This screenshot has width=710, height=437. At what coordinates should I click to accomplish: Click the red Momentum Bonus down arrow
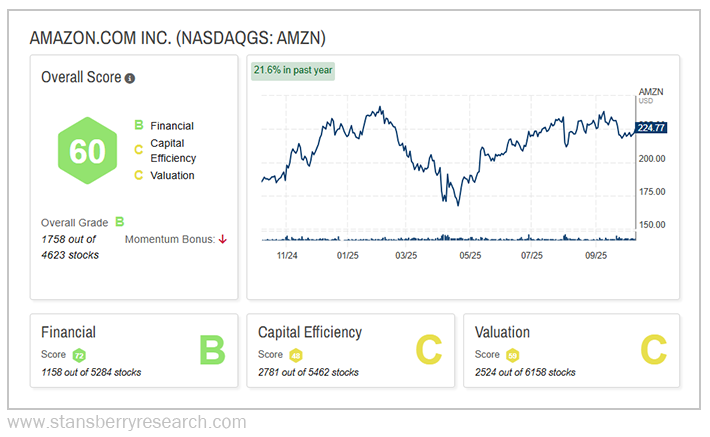click(222, 239)
